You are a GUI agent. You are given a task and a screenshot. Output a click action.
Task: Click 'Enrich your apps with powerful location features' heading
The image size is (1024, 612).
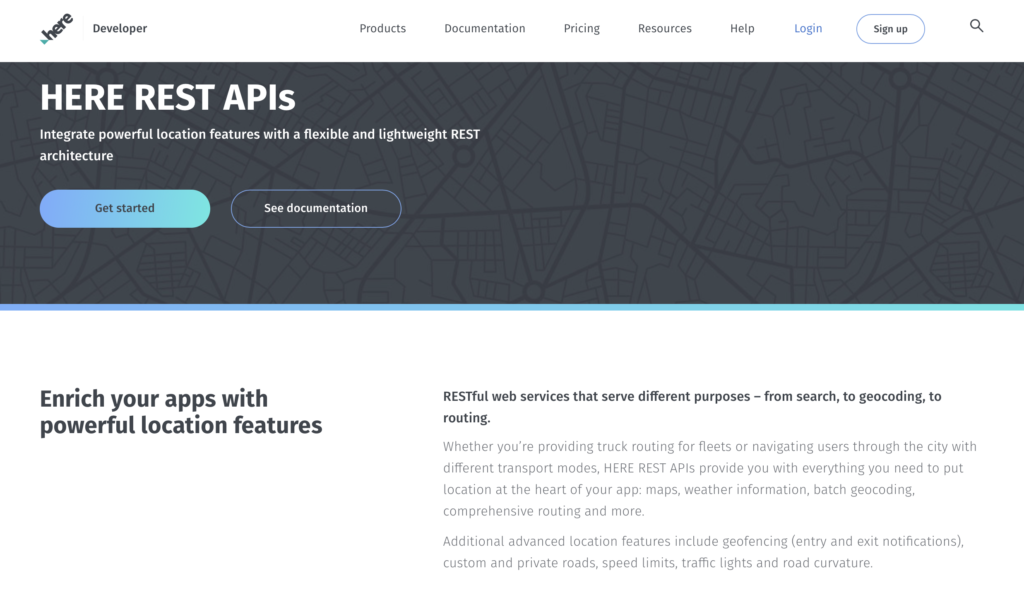coord(181,412)
